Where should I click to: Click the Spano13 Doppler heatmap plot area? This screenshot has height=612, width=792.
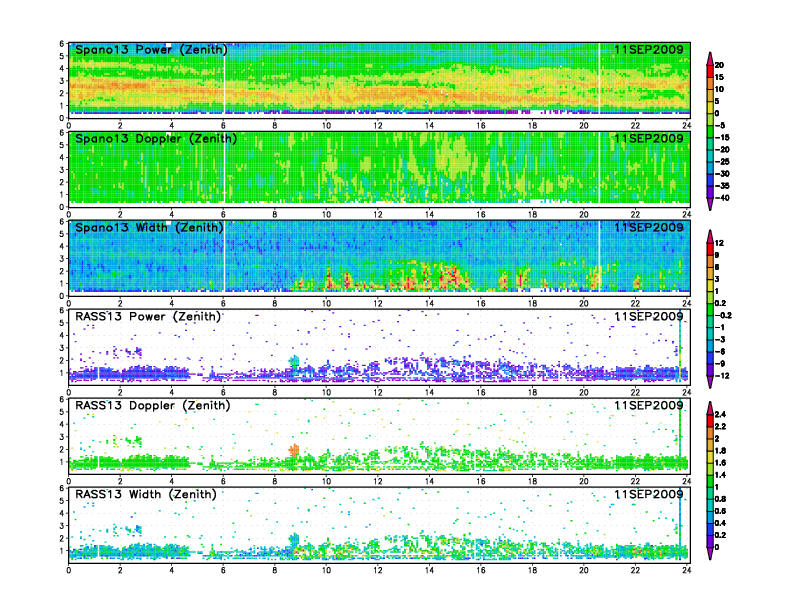(x=379, y=168)
